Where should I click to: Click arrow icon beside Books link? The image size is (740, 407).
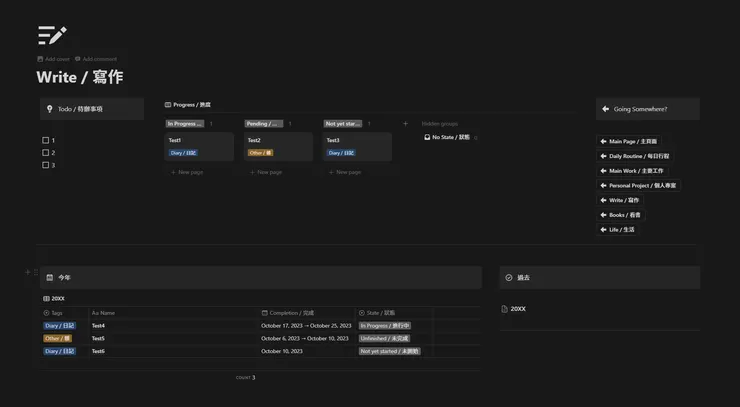pyautogui.click(x=603, y=214)
